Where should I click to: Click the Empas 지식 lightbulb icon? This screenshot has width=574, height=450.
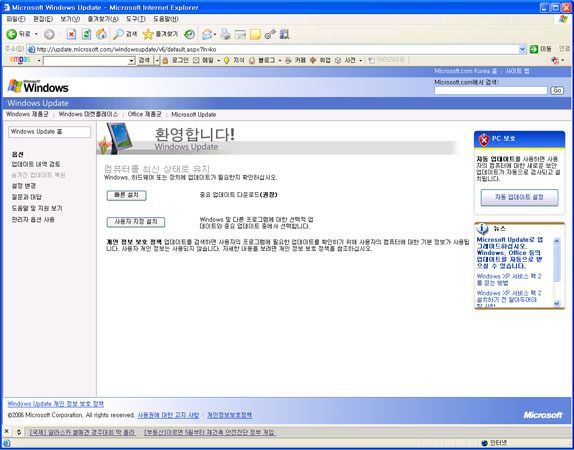pos(227,60)
